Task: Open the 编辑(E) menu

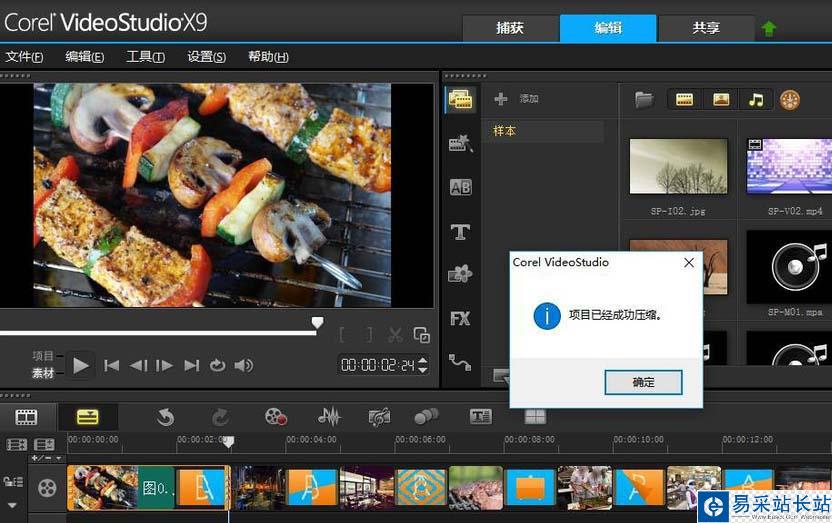Action: pos(84,56)
